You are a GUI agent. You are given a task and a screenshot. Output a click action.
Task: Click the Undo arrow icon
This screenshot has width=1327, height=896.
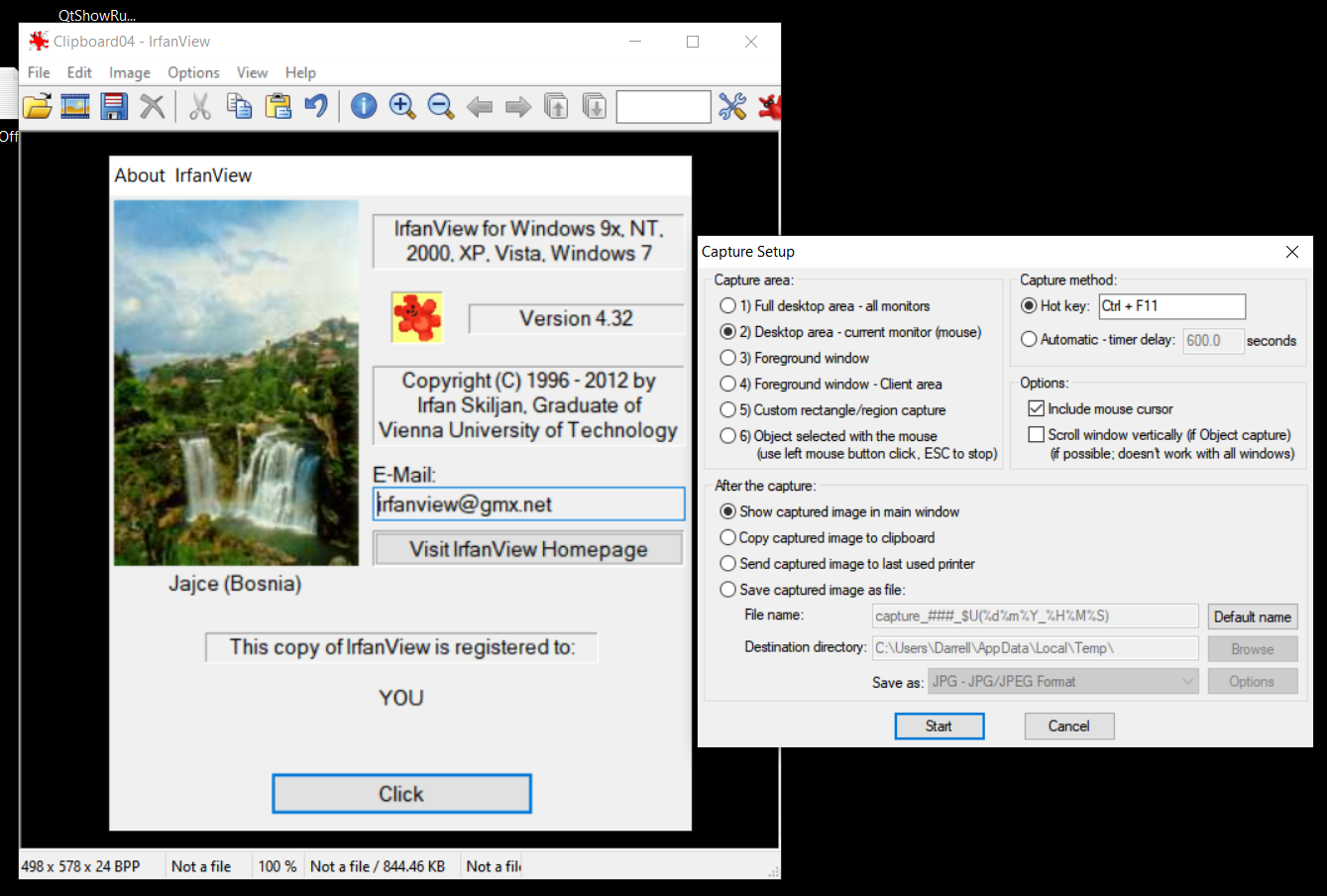pos(315,106)
